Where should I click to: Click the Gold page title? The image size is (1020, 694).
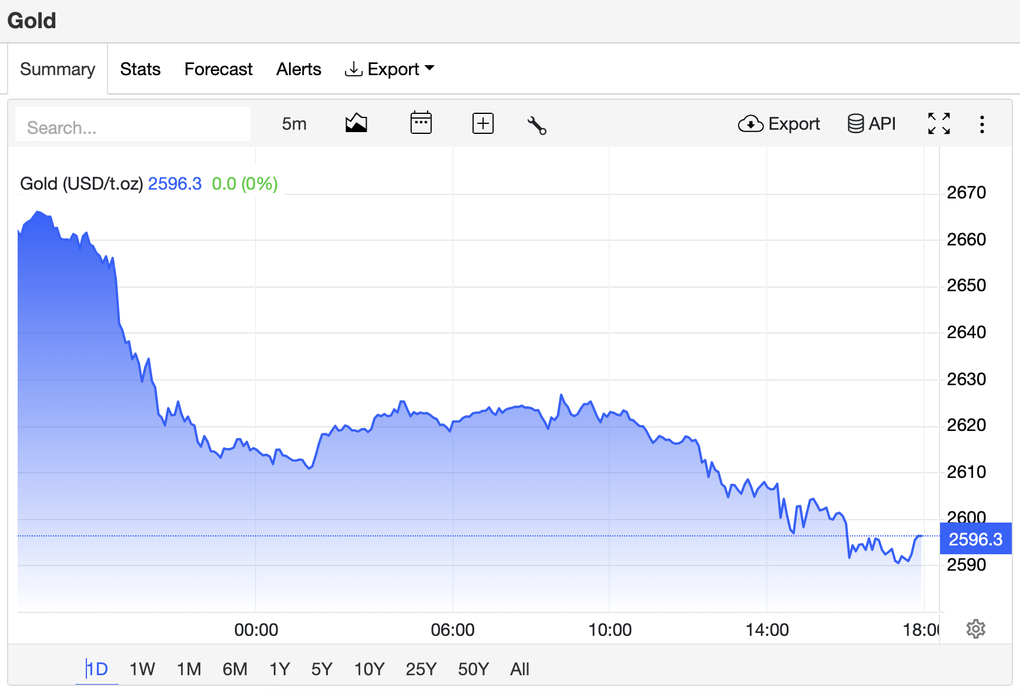point(31,20)
